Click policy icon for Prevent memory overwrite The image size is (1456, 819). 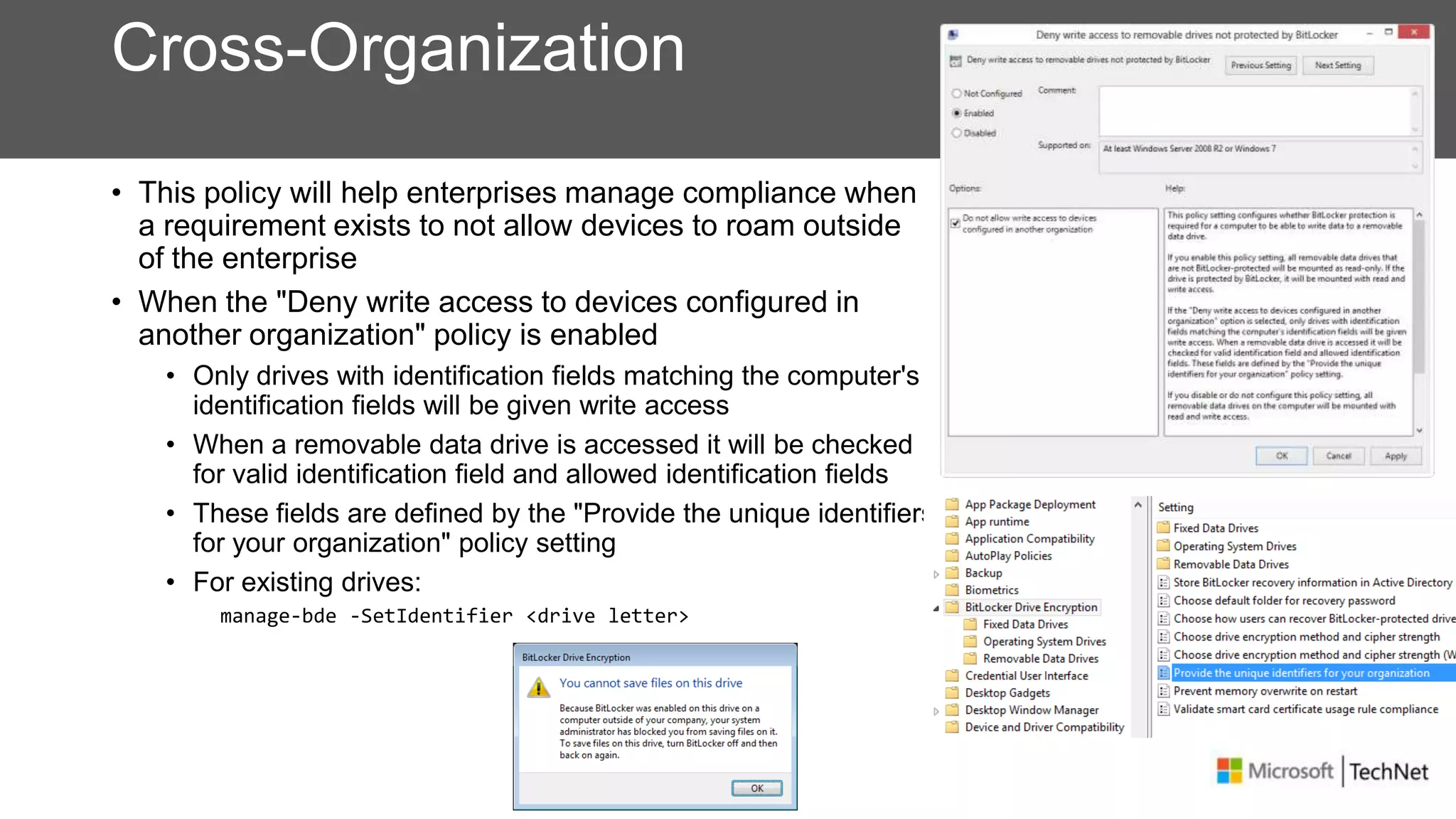click(1164, 691)
